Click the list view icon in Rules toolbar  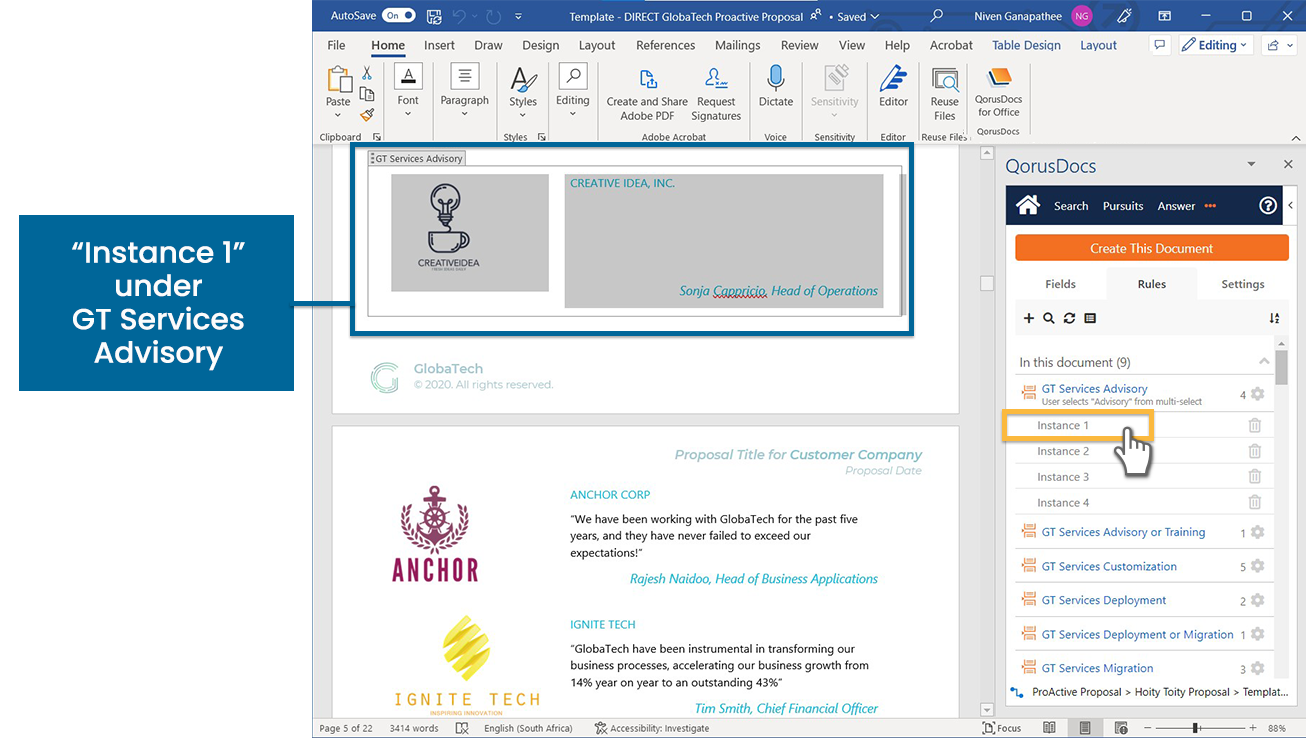click(1090, 318)
